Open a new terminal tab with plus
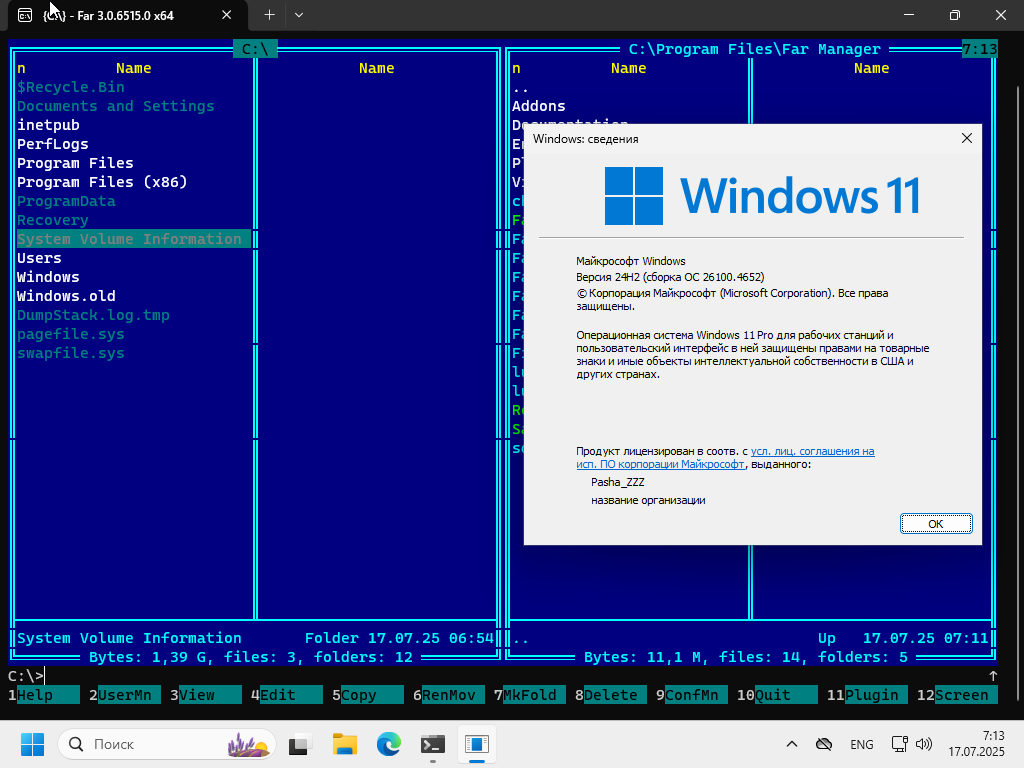The width and height of the screenshot is (1024, 768). [269, 15]
